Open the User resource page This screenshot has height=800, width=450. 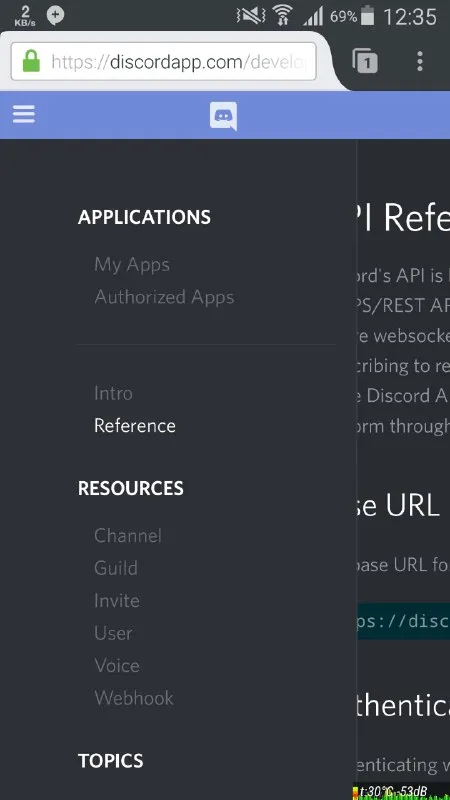113,633
